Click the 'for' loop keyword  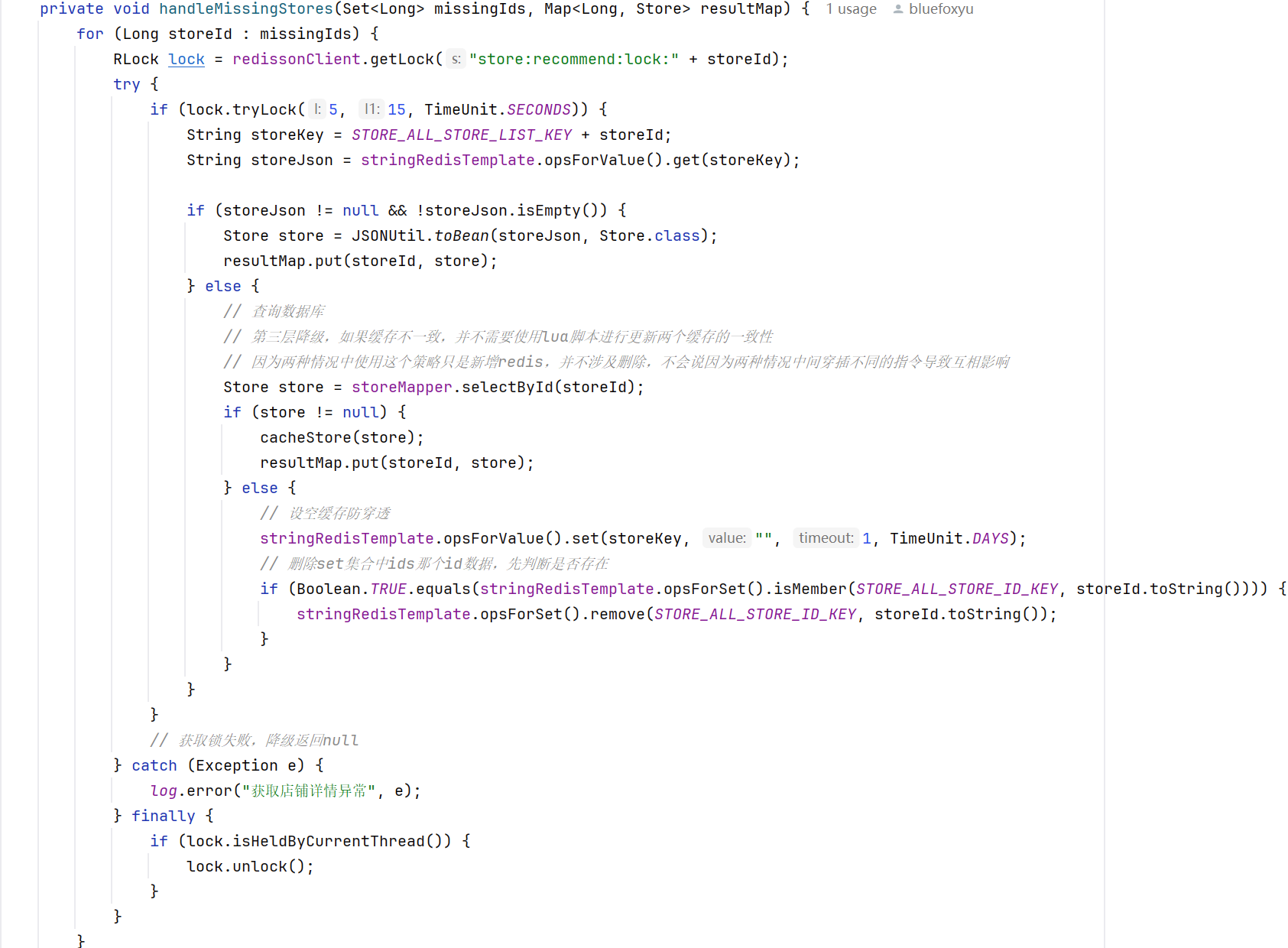coord(90,34)
